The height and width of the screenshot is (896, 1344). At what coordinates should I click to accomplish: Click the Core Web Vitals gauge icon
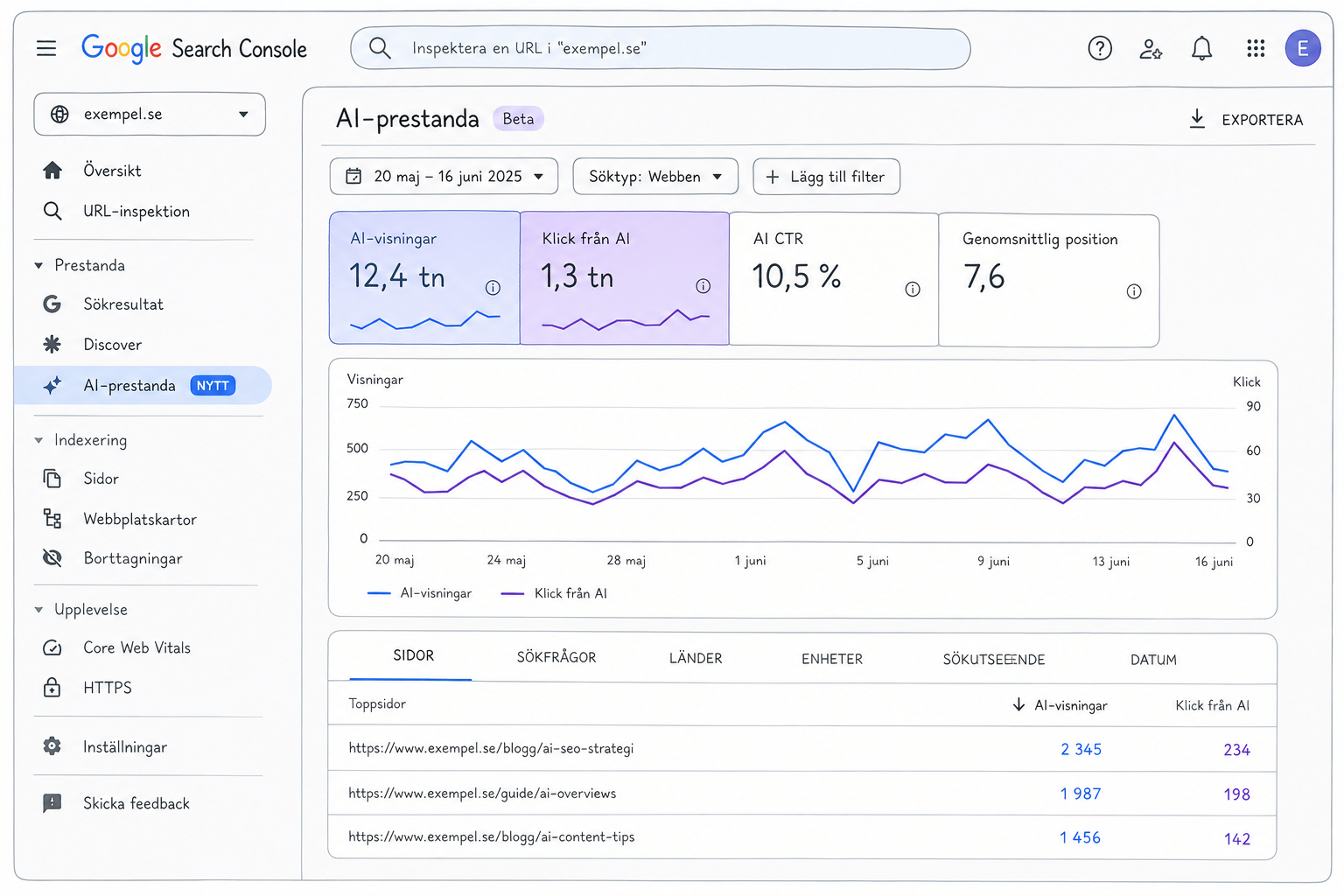[52, 647]
